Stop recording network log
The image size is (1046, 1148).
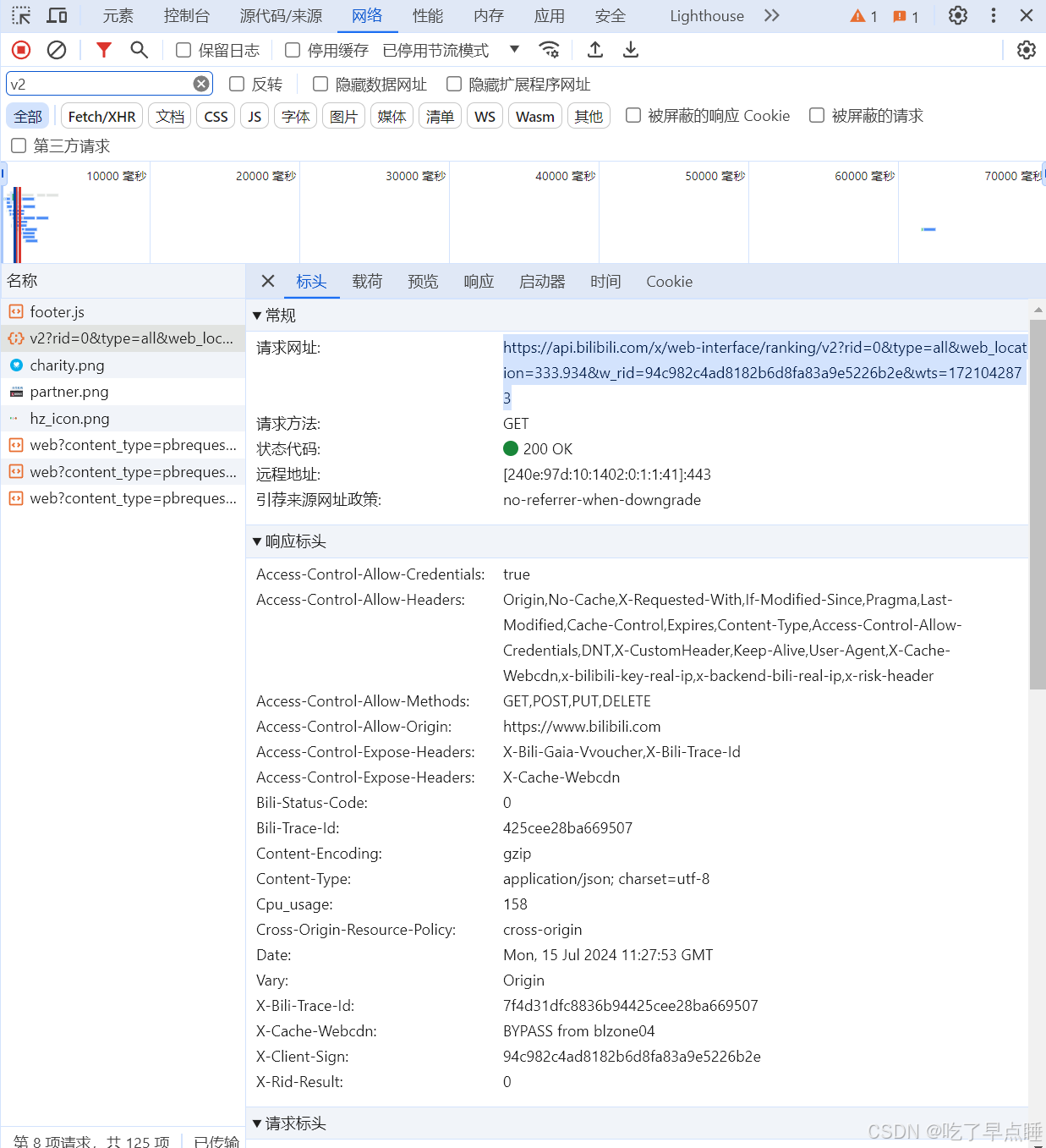point(21,50)
